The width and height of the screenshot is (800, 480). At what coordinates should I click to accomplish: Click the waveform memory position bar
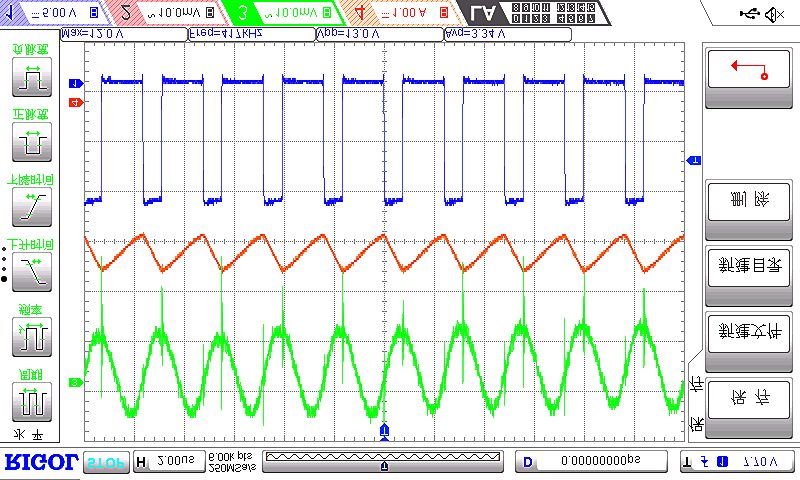384,458
